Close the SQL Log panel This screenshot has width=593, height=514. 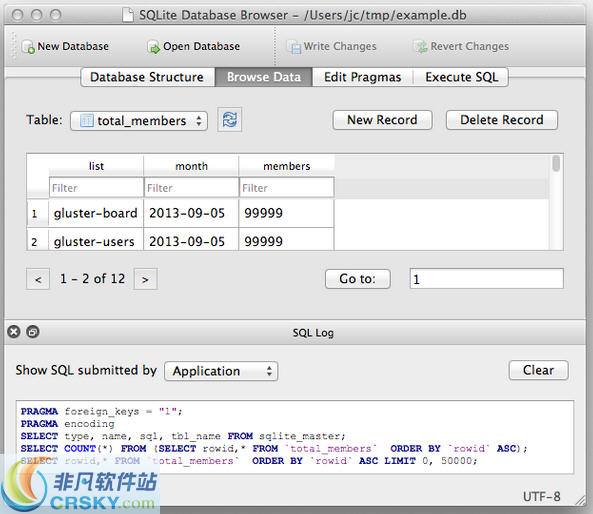coord(14,332)
